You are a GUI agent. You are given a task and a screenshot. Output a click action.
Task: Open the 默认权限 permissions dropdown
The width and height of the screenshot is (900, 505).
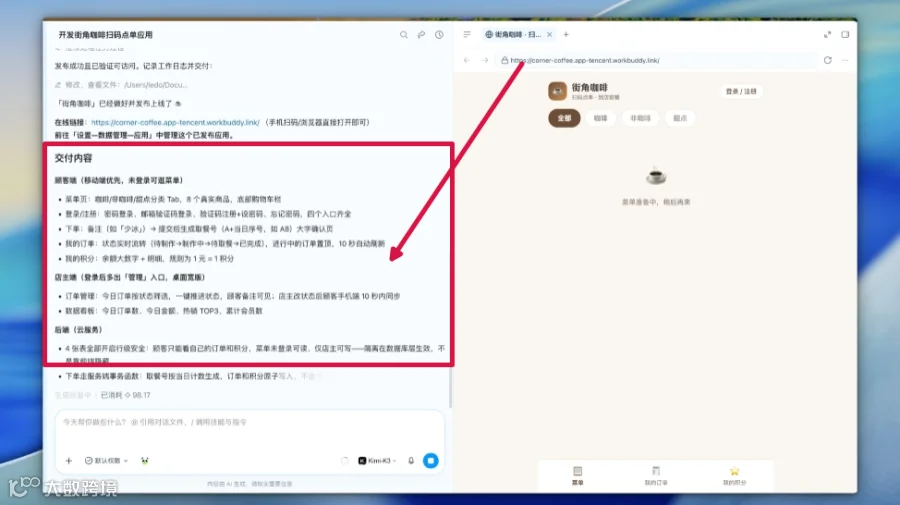[106, 460]
